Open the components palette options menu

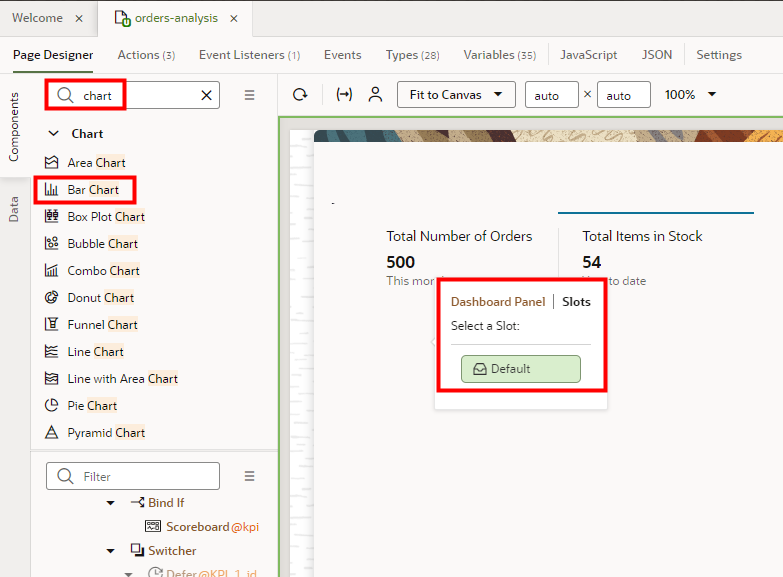tap(250, 95)
